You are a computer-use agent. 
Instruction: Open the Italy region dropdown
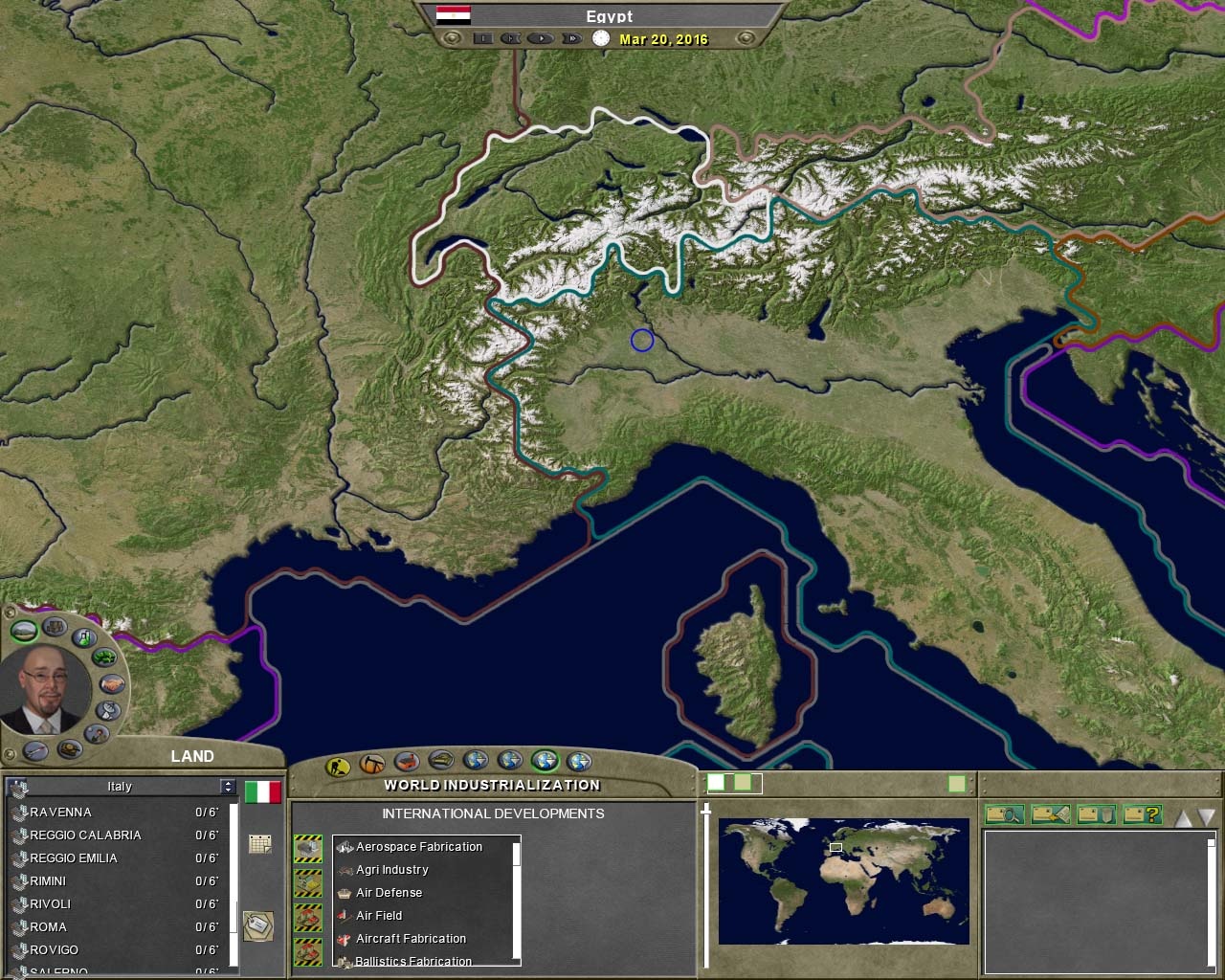coord(227,786)
